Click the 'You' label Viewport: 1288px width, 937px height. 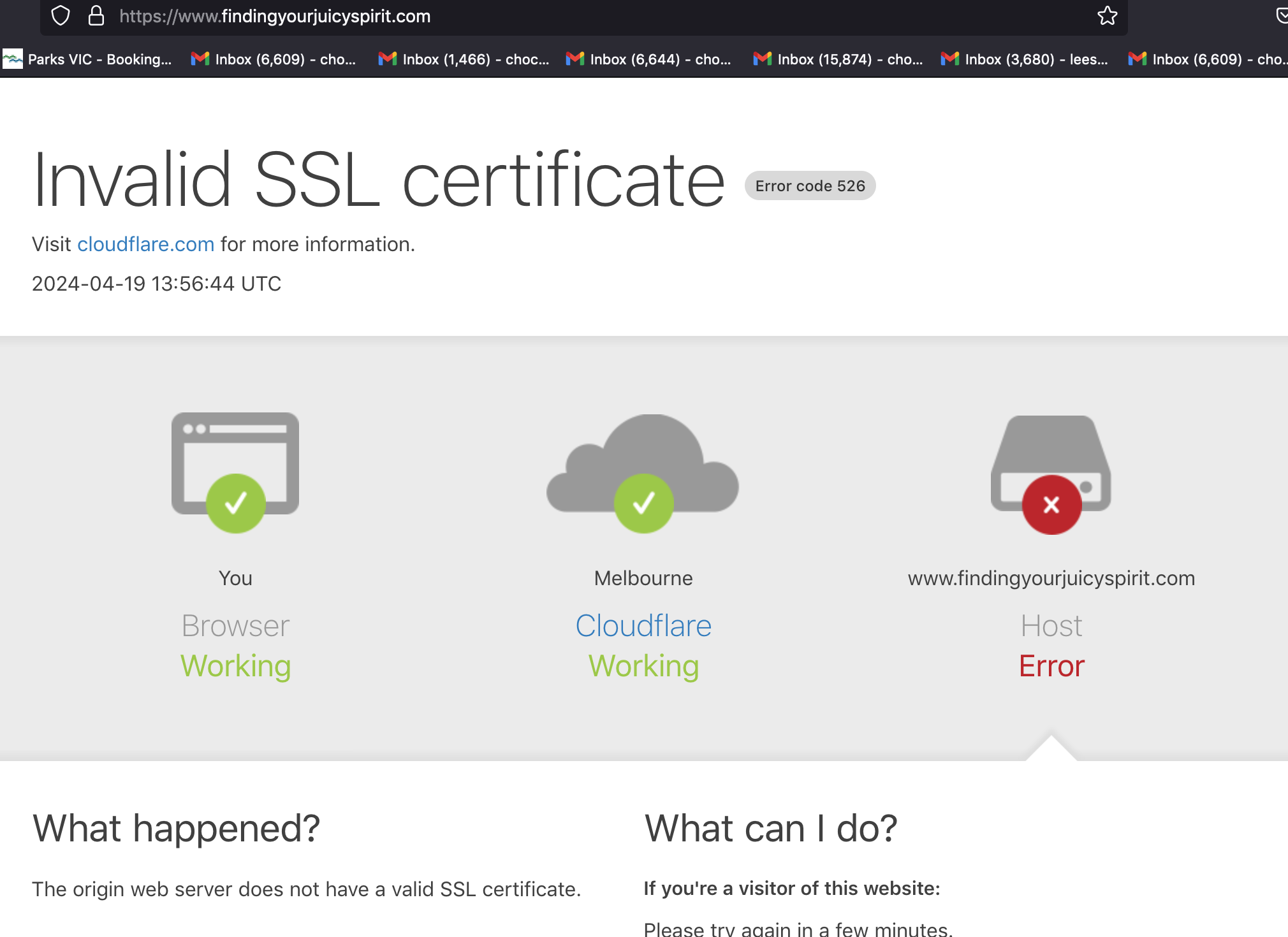point(235,578)
